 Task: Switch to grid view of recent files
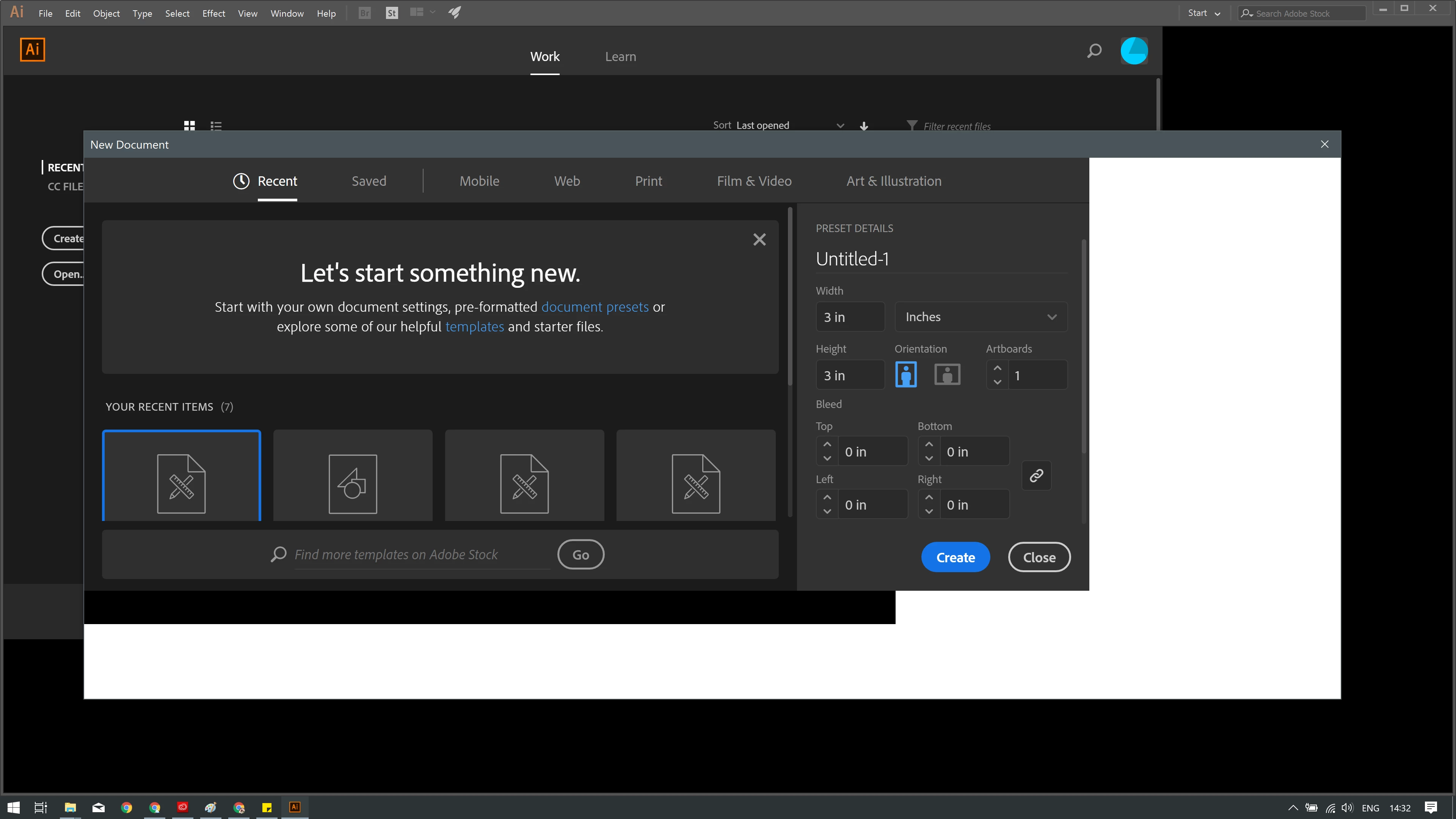click(x=189, y=126)
